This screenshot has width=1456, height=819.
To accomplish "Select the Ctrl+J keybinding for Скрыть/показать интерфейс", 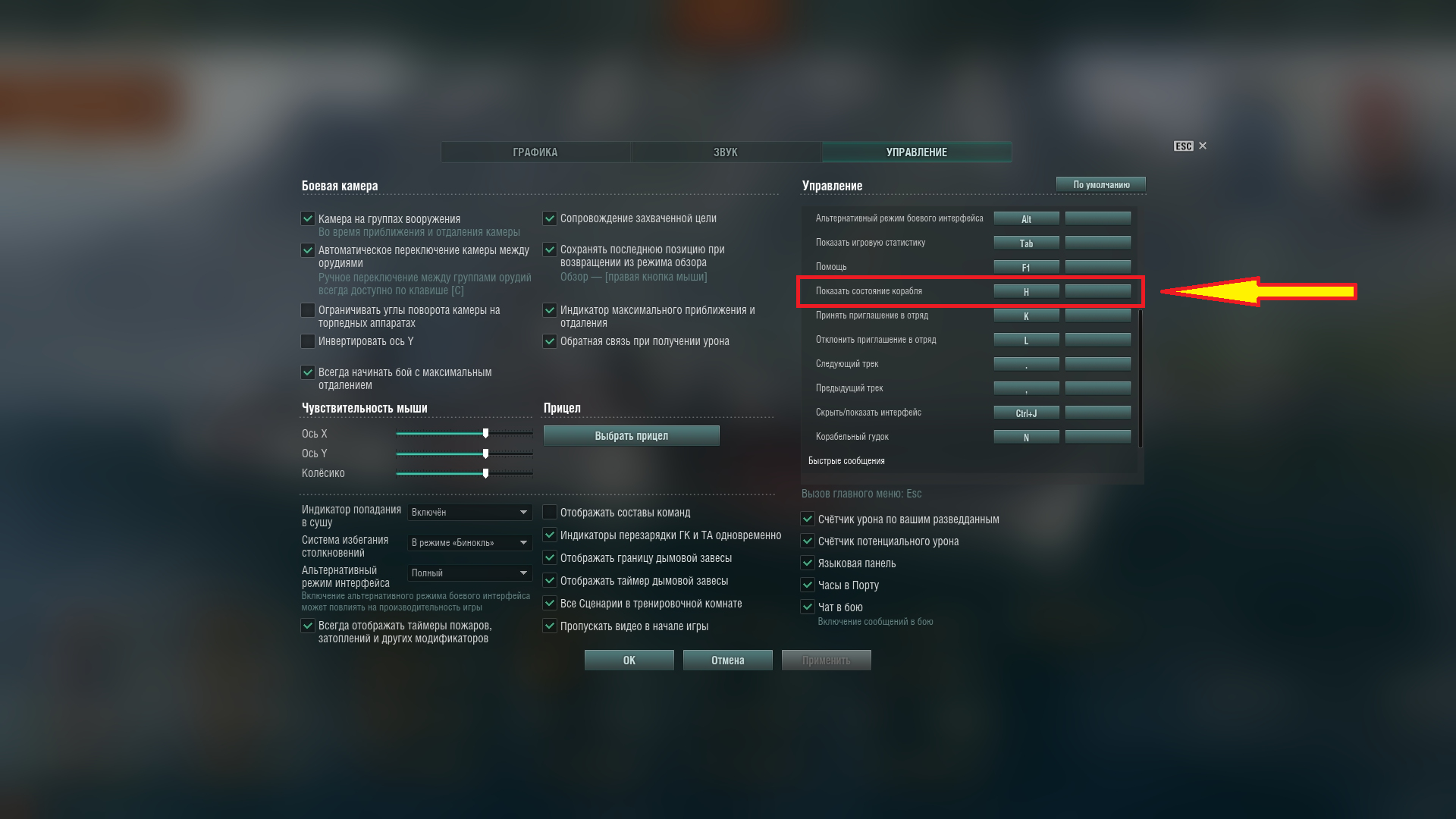I will (x=1027, y=413).
